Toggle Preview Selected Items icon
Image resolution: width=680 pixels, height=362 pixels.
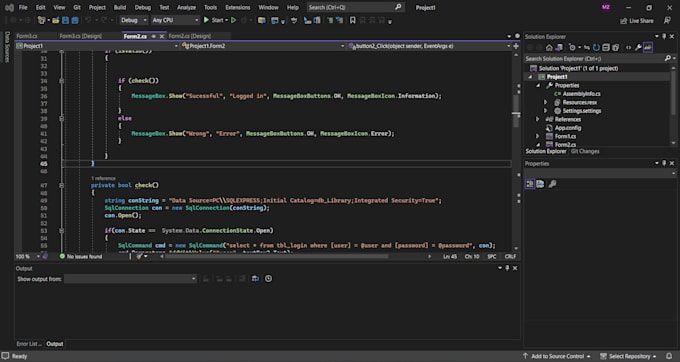(x=647, y=48)
